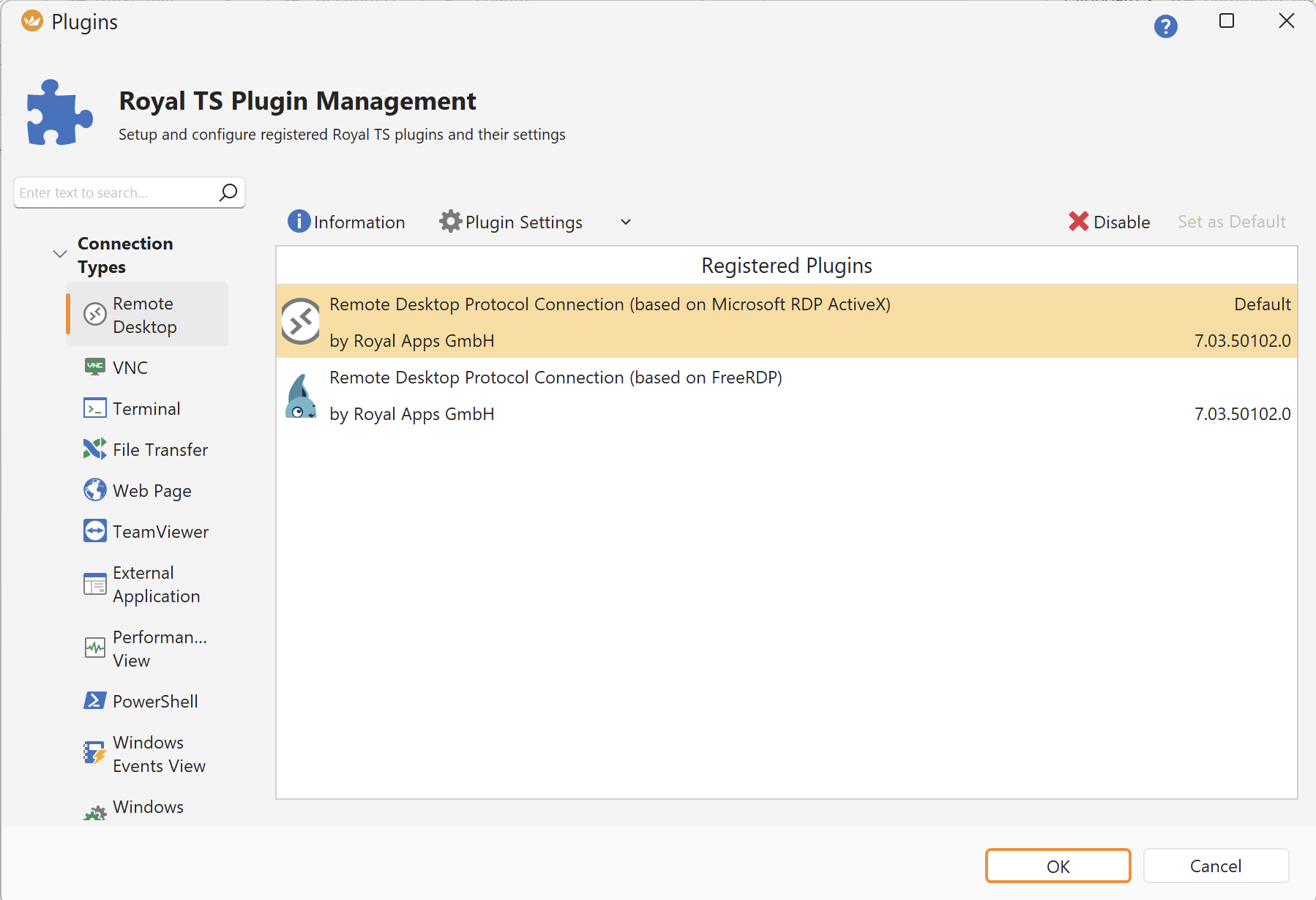Click the Plugin Settings gear icon
This screenshot has height=900, width=1316.
pos(450,221)
